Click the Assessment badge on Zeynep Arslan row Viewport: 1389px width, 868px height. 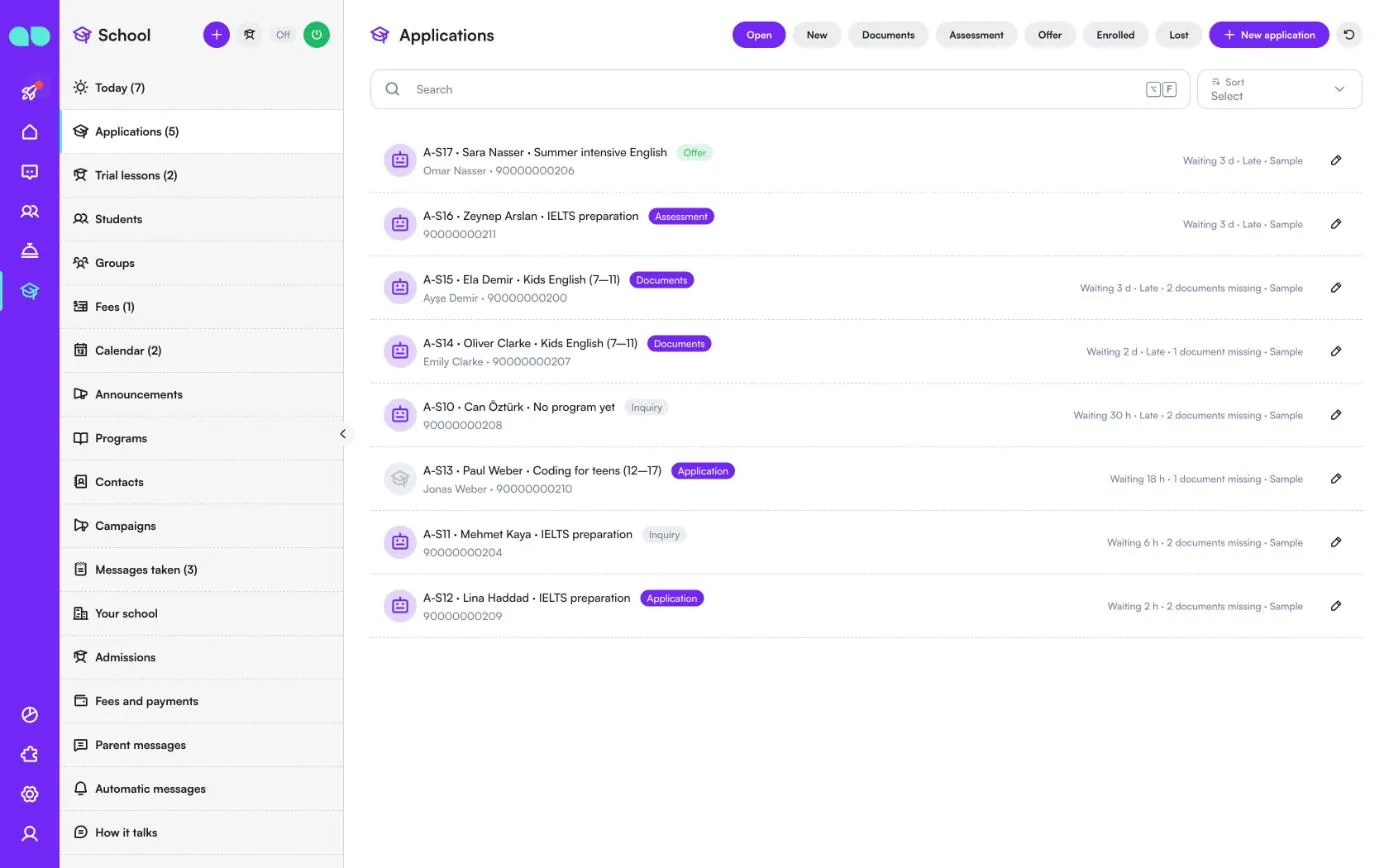click(x=681, y=216)
